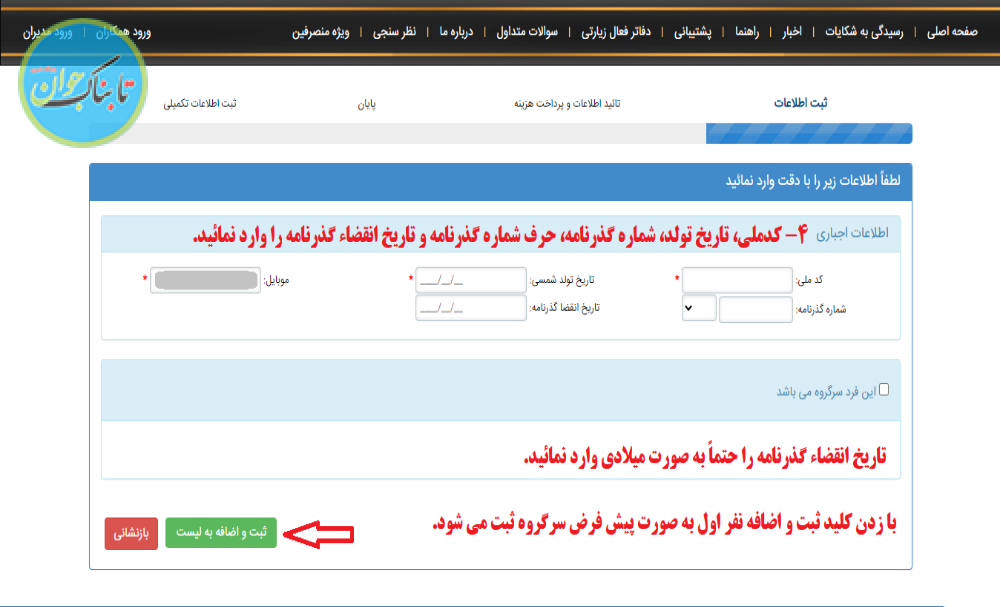
Task: Click the blue striped progress bar
Action: click(x=808, y=133)
